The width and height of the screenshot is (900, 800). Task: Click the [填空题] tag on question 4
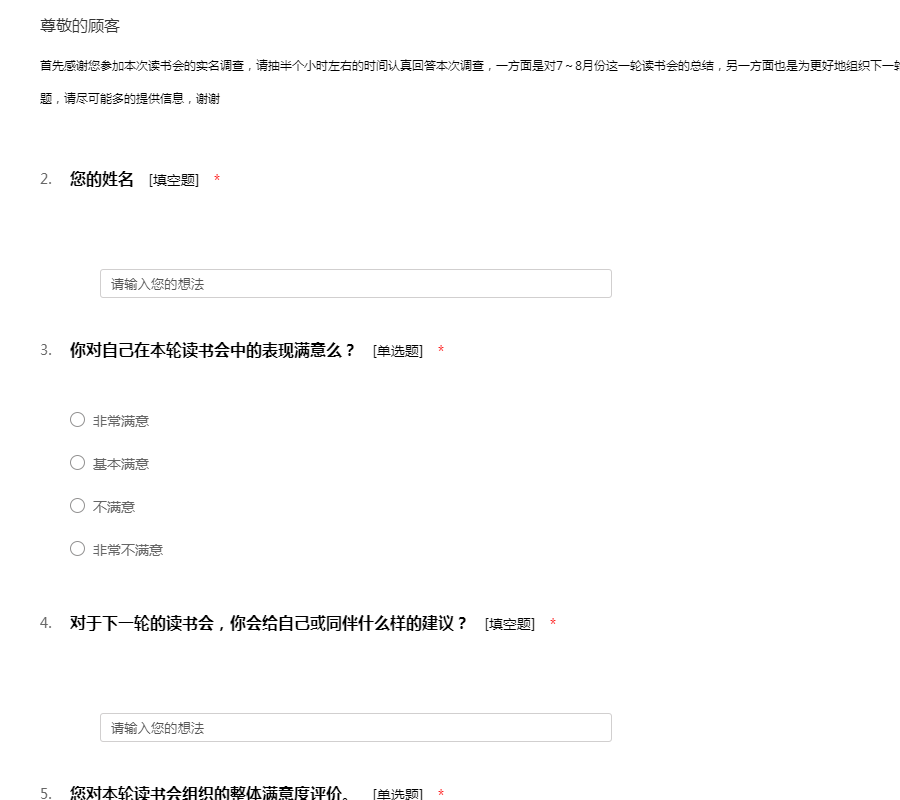click(x=510, y=624)
